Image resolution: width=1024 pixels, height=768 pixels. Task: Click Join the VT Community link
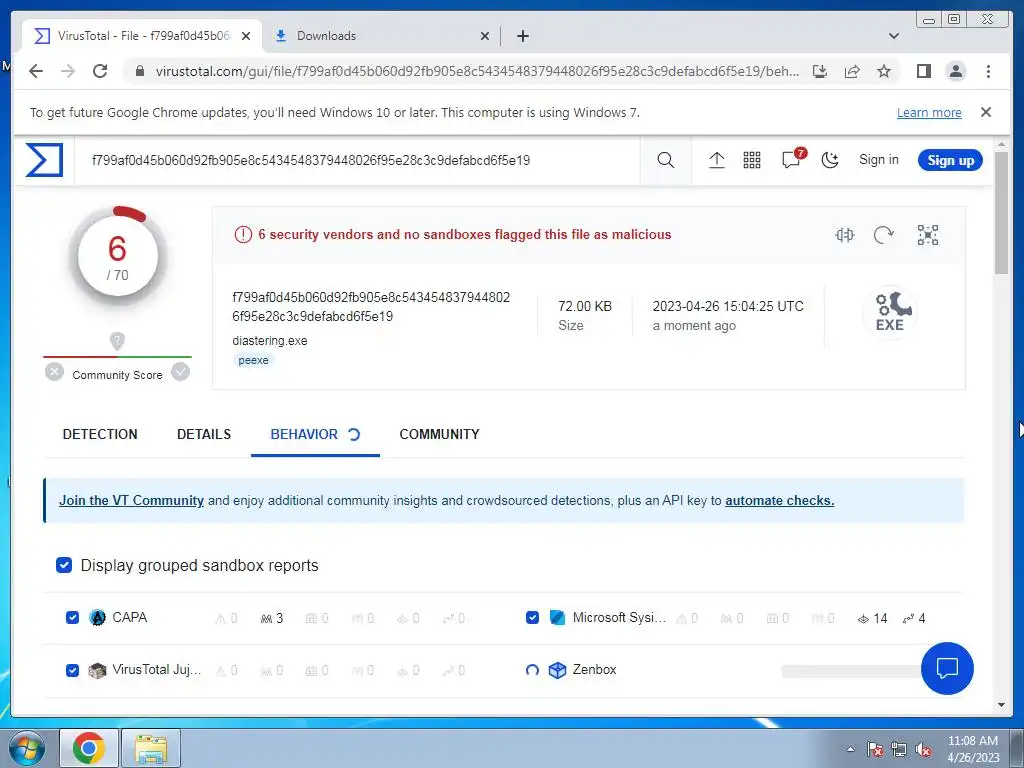(x=131, y=500)
